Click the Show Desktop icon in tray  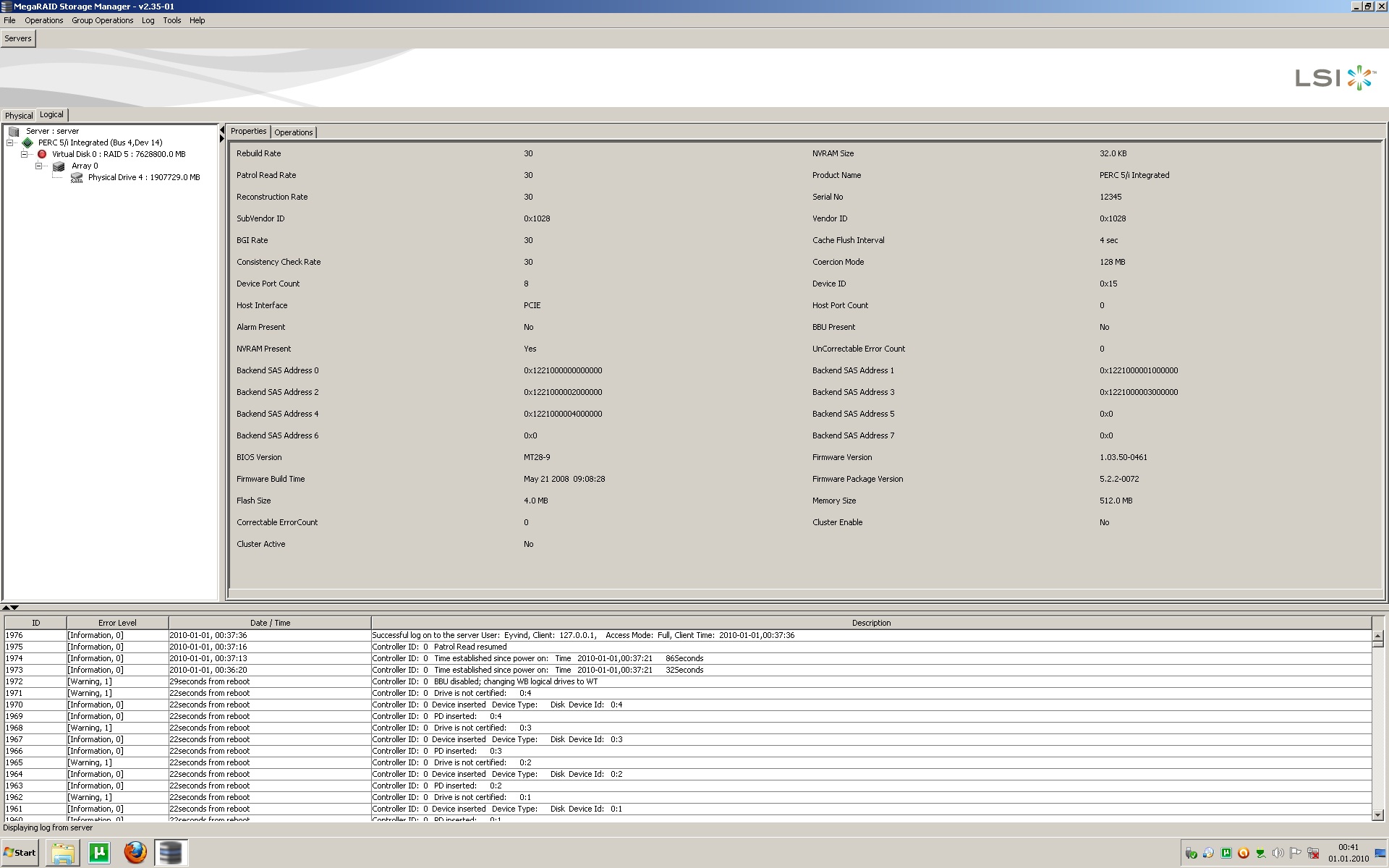pyautogui.click(x=1379, y=854)
